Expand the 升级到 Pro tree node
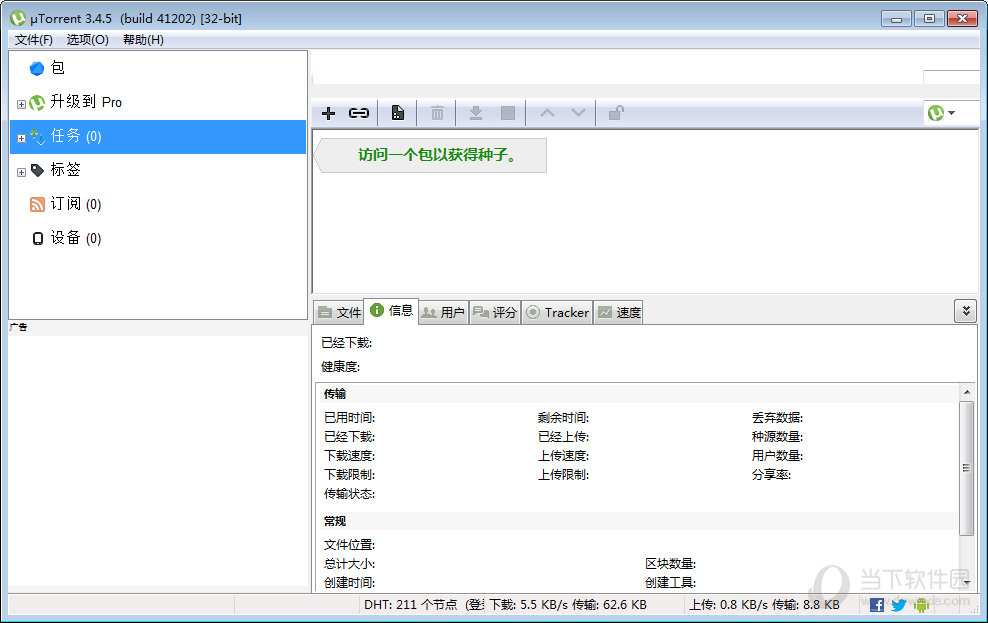 pos(21,104)
